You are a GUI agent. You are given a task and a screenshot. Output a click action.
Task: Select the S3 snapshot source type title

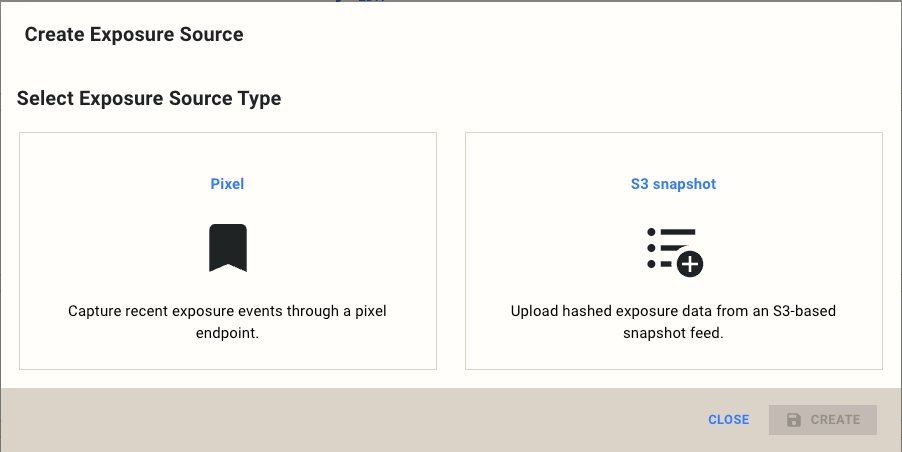click(673, 184)
